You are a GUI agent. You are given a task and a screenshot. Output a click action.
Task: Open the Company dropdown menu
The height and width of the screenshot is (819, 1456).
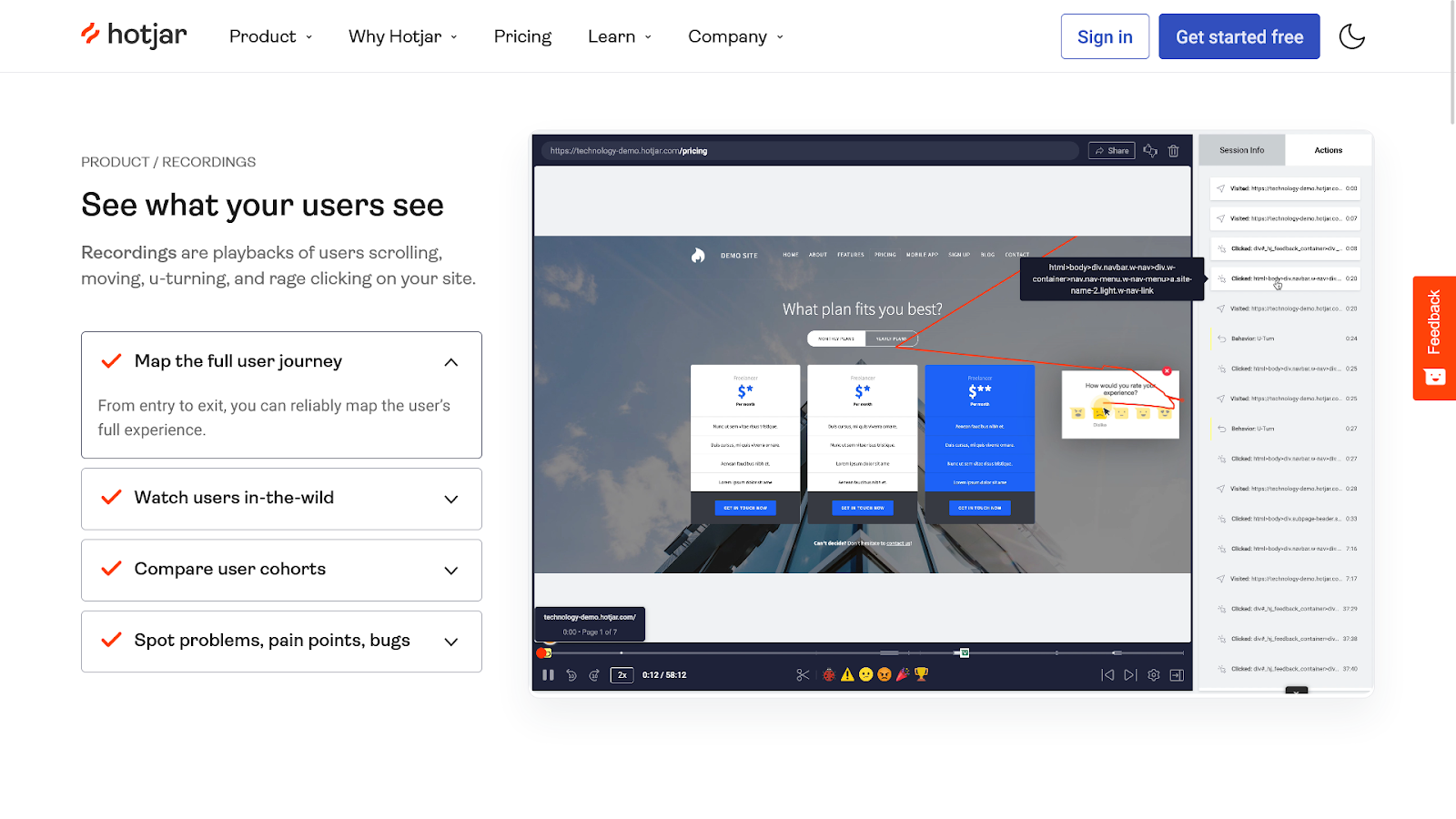(735, 36)
